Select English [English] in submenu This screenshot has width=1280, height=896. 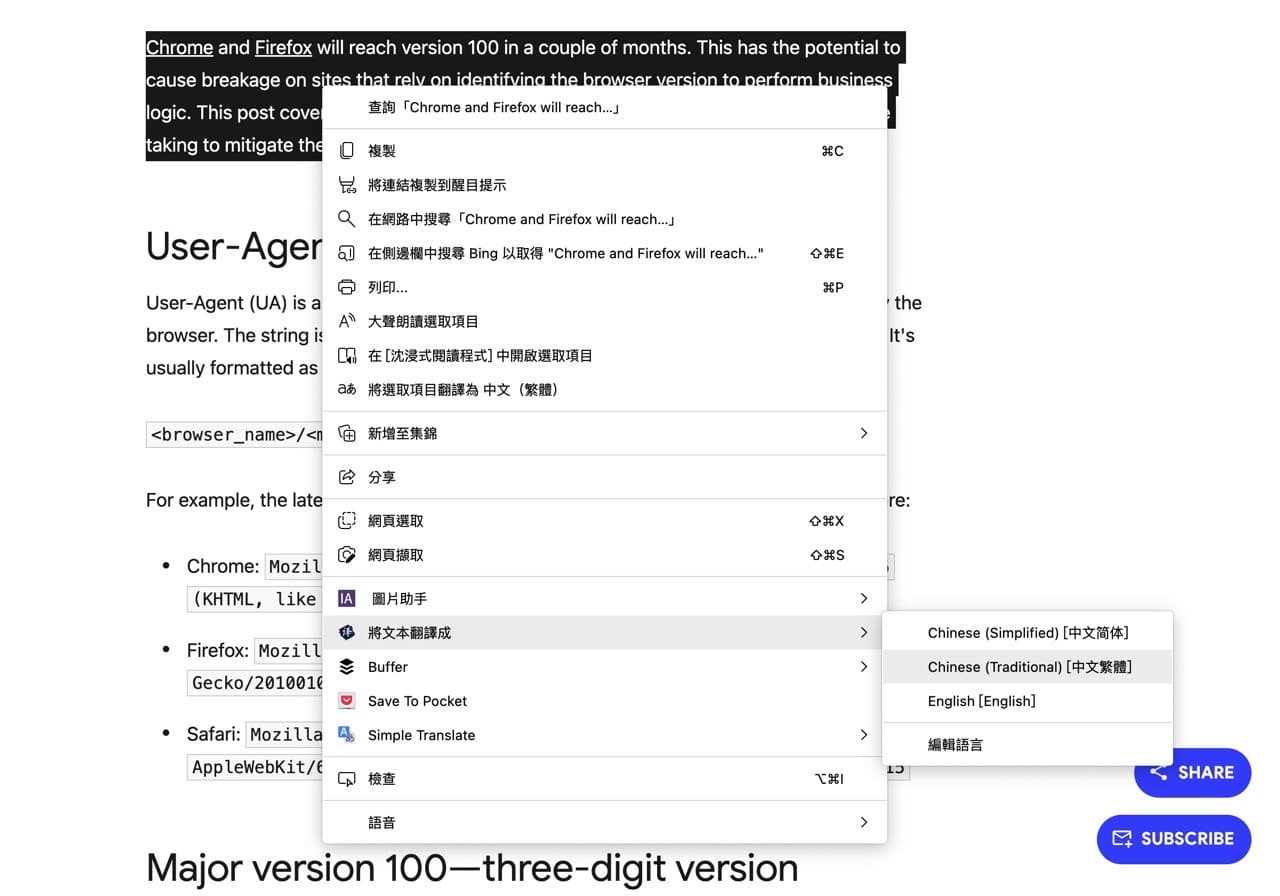coord(1027,701)
